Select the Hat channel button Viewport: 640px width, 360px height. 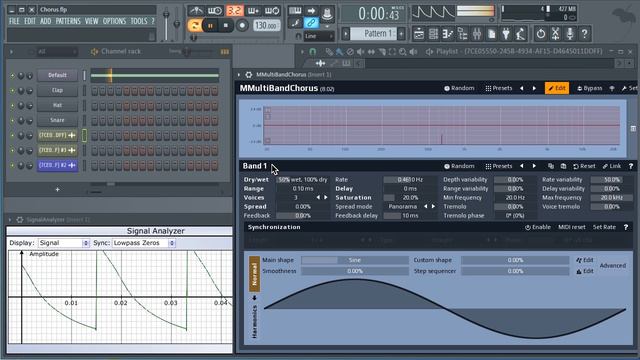[x=57, y=105]
